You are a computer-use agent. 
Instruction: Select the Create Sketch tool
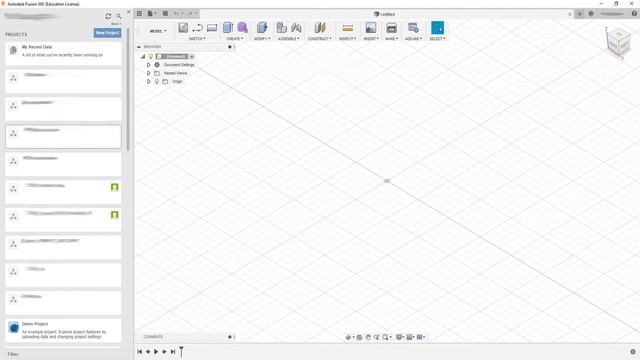183,27
